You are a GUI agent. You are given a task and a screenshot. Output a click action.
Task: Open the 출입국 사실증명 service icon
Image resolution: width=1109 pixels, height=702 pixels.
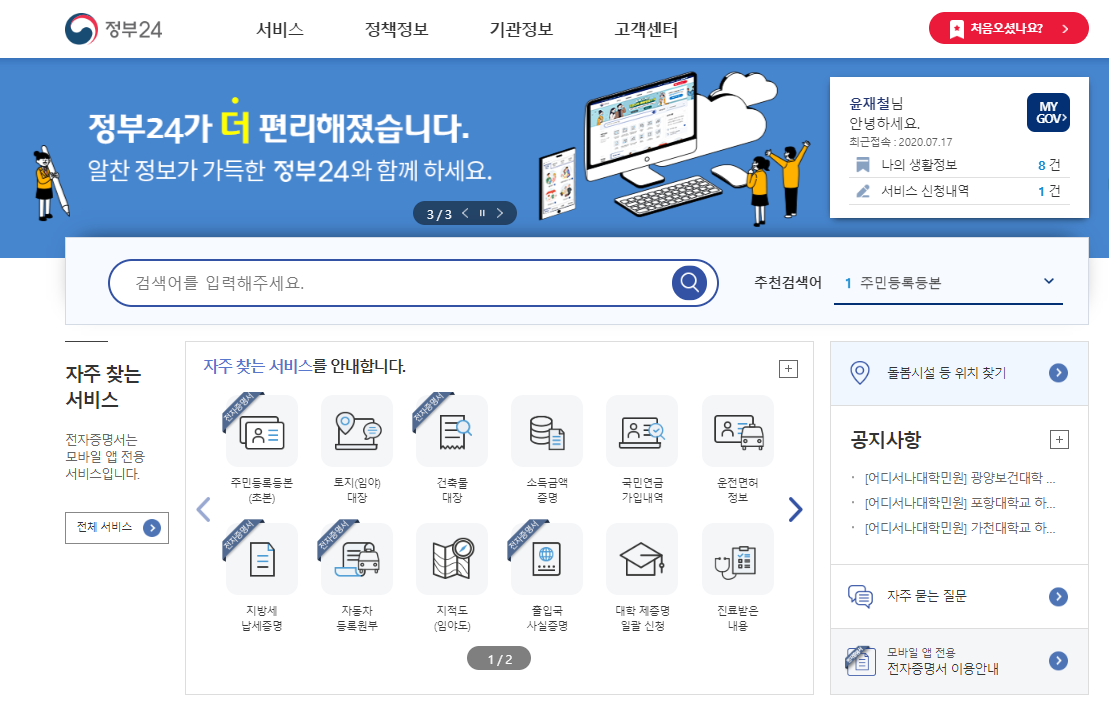tap(547, 558)
